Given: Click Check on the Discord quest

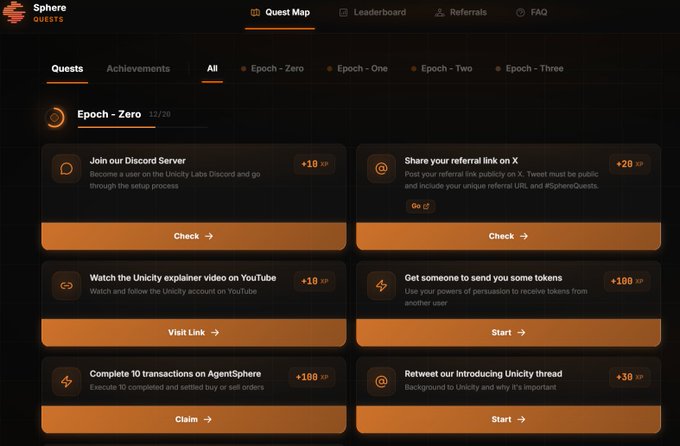Looking at the screenshot, I should point(194,236).
